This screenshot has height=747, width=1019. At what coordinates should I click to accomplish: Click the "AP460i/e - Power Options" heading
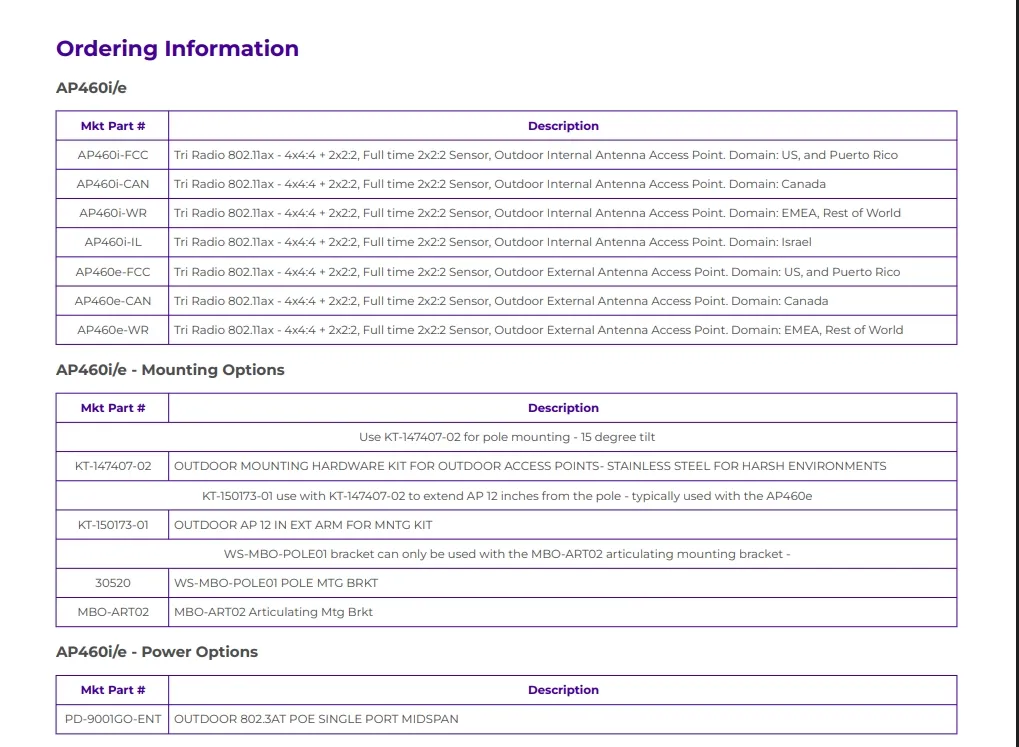pos(157,652)
